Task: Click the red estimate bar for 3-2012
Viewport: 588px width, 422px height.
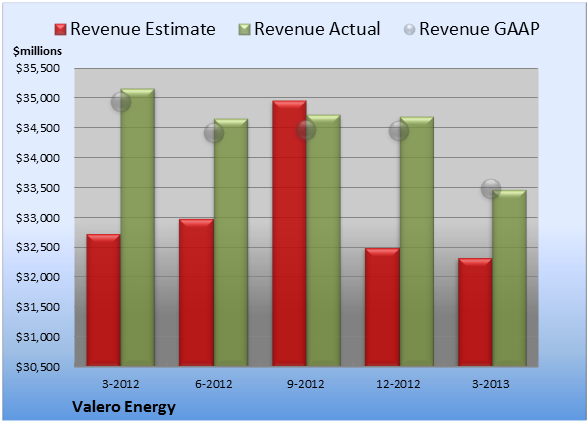Action: point(104,300)
